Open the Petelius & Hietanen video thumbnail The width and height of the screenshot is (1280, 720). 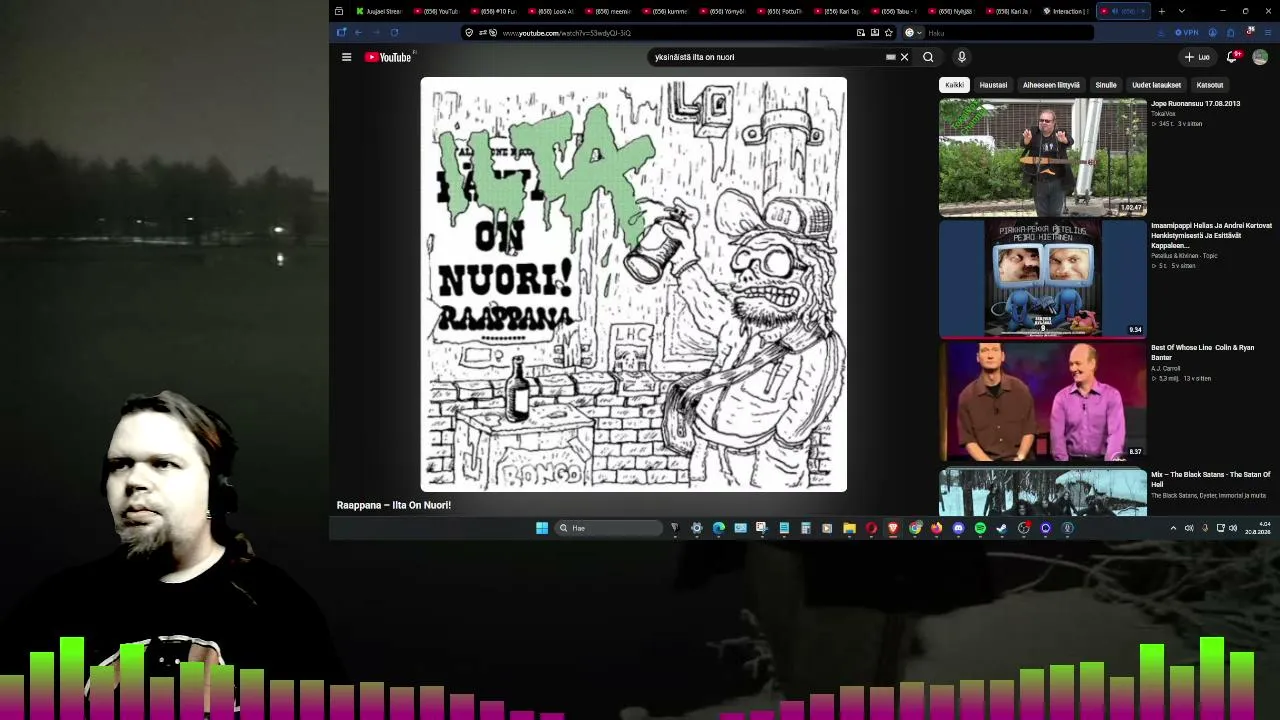coord(1043,279)
